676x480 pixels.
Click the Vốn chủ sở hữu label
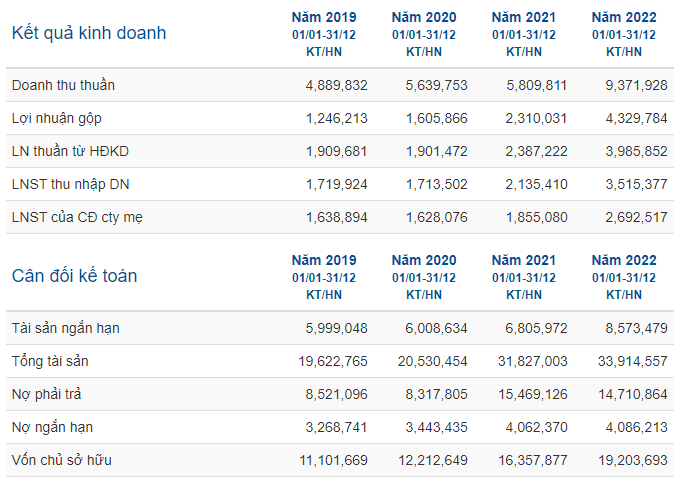coord(62,461)
